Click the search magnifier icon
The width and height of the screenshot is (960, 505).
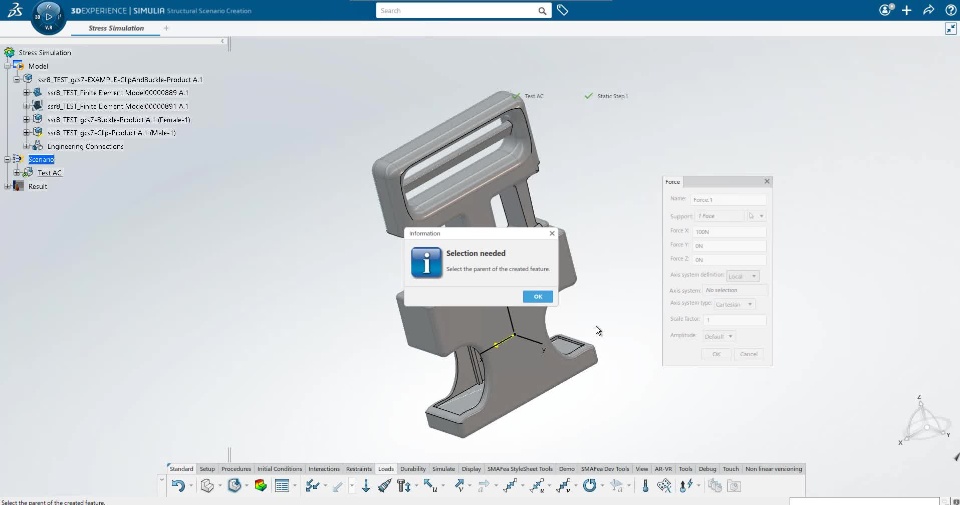click(542, 10)
